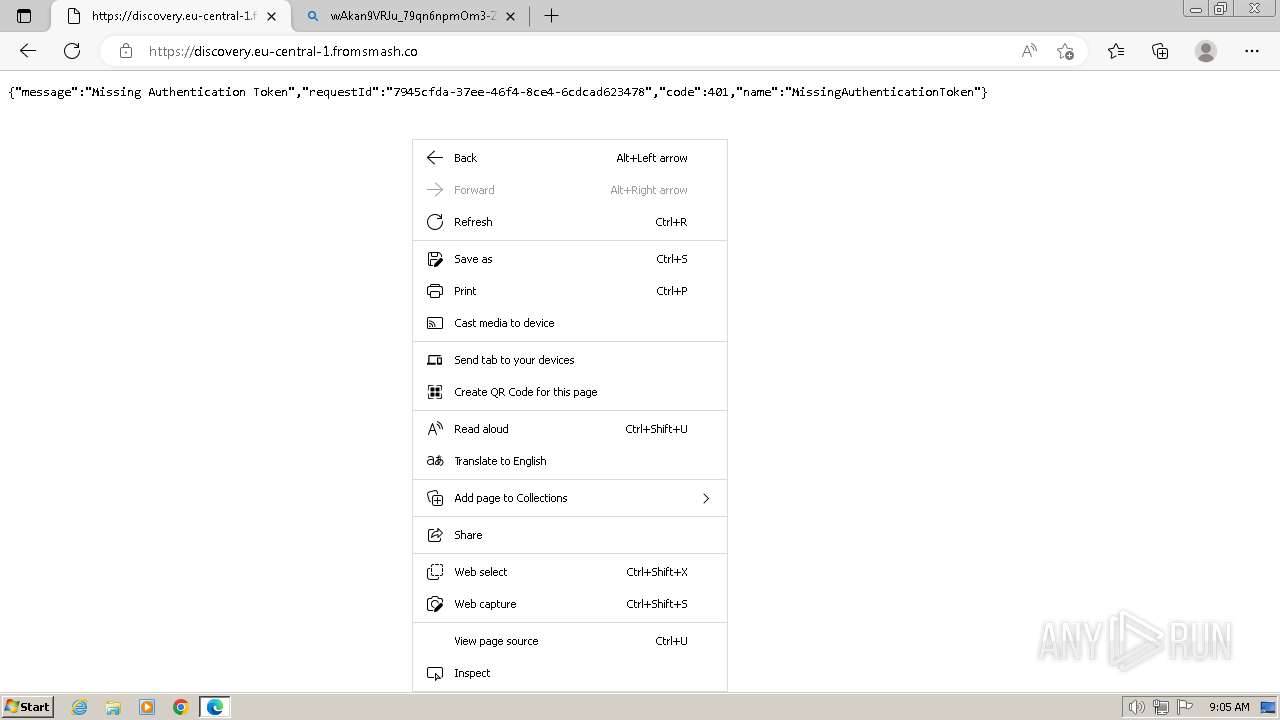Choose Back in the context menu
The height and width of the screenshot is (720, 1280).
coord(570,158)
